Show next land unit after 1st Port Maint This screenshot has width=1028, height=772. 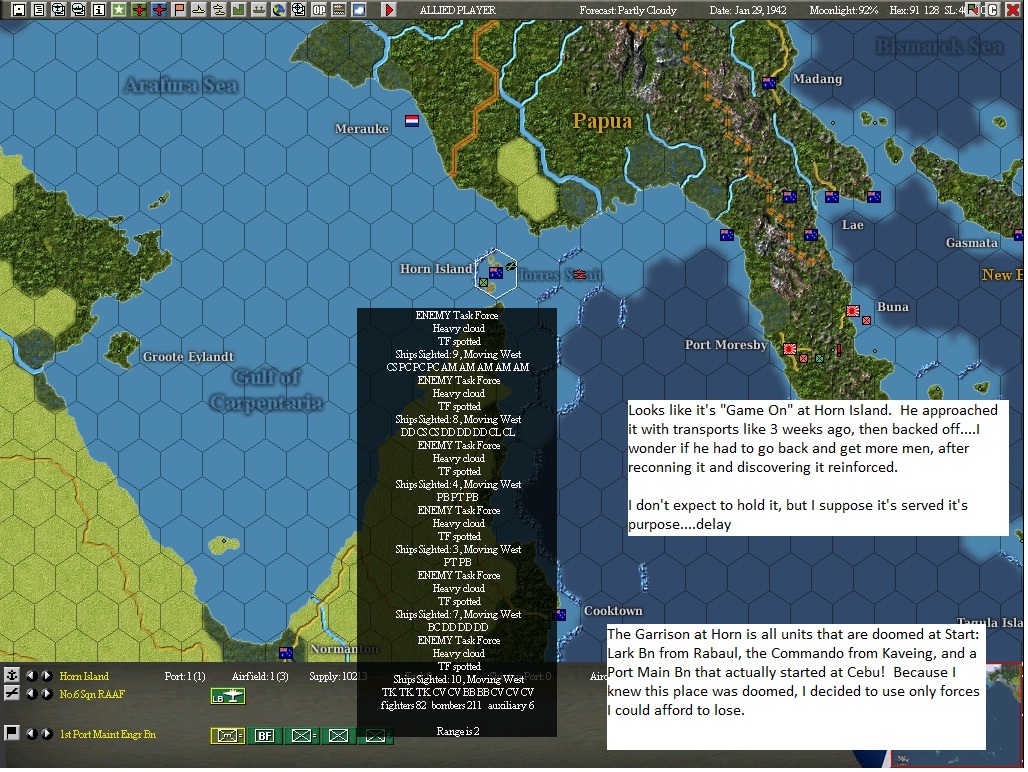(x=47, y=734)
